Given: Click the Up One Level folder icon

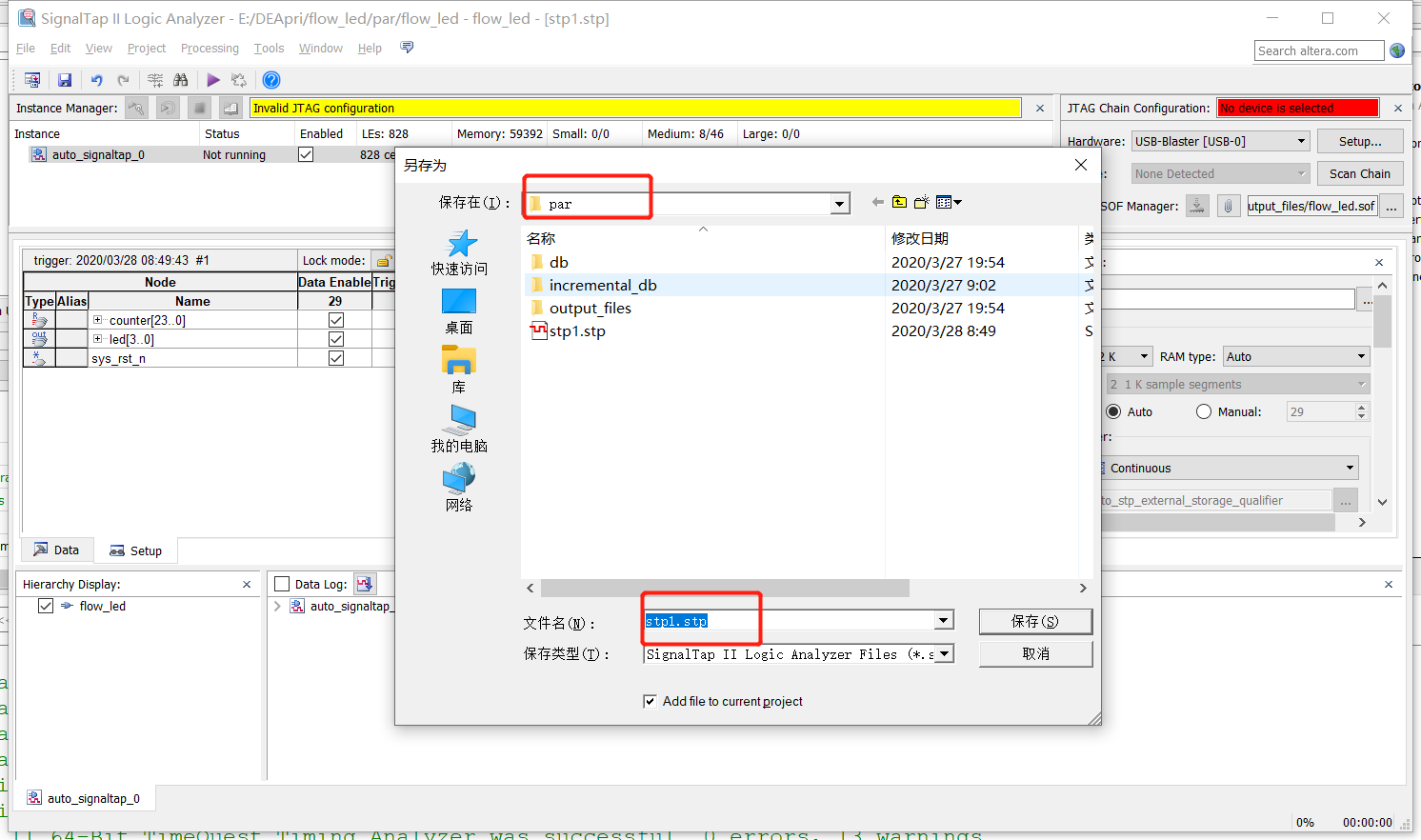Looking at the screenshot, I should pos(898,203).
